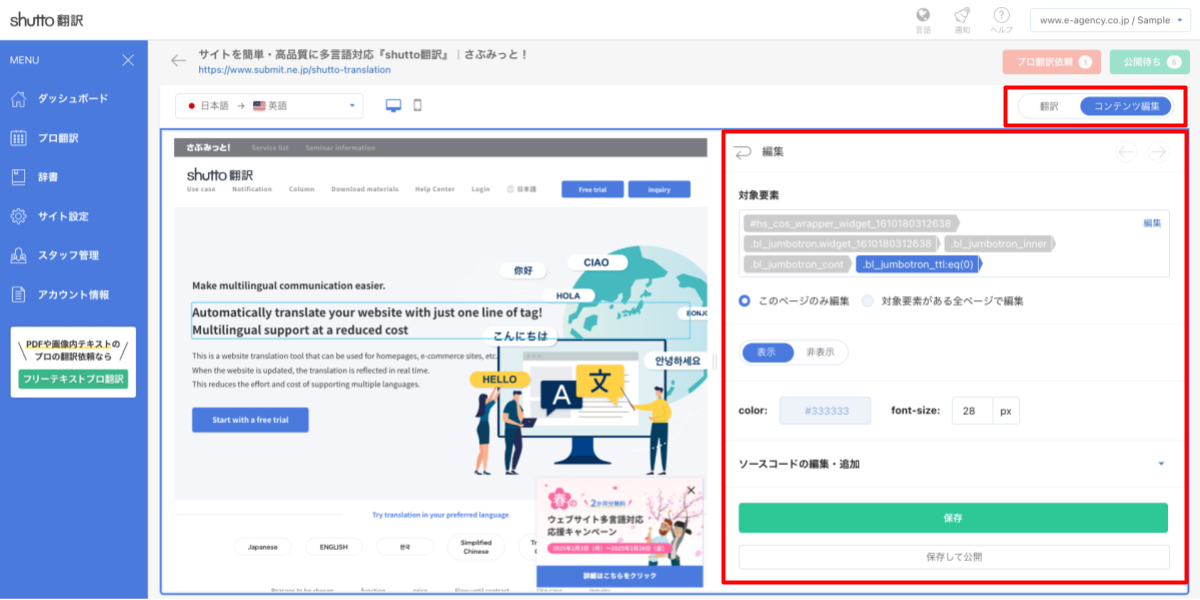Open the notifications megaphone icon
This screenshot has width=1200, height=600.
click(x=962, y=15)
